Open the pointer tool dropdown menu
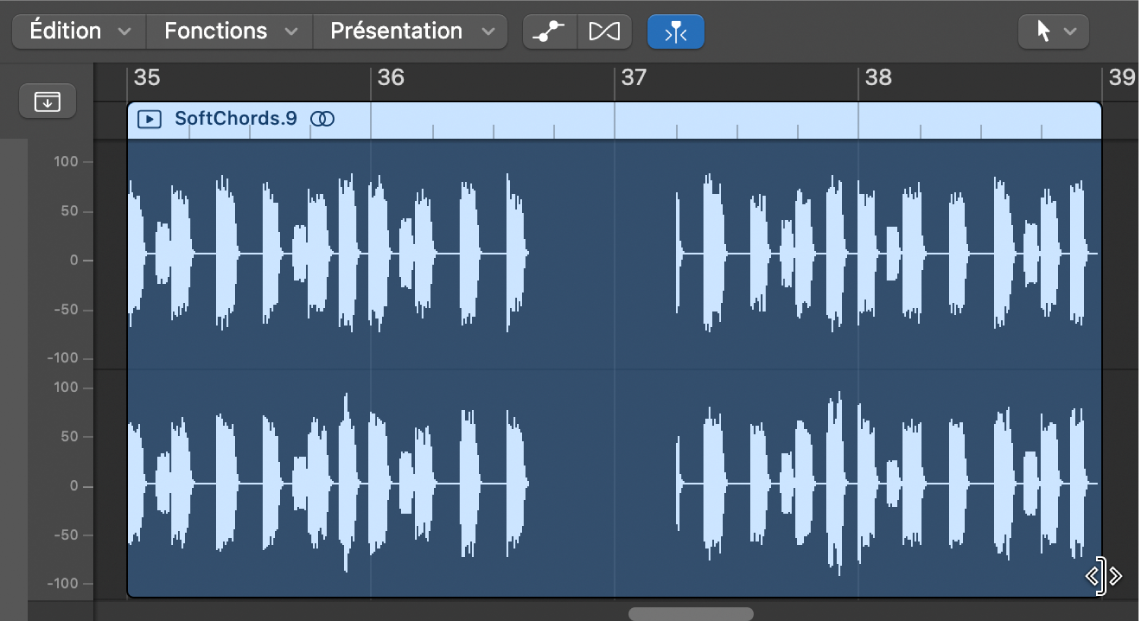Viewport: 1141px width, 622px height. tap(1069, 31)
